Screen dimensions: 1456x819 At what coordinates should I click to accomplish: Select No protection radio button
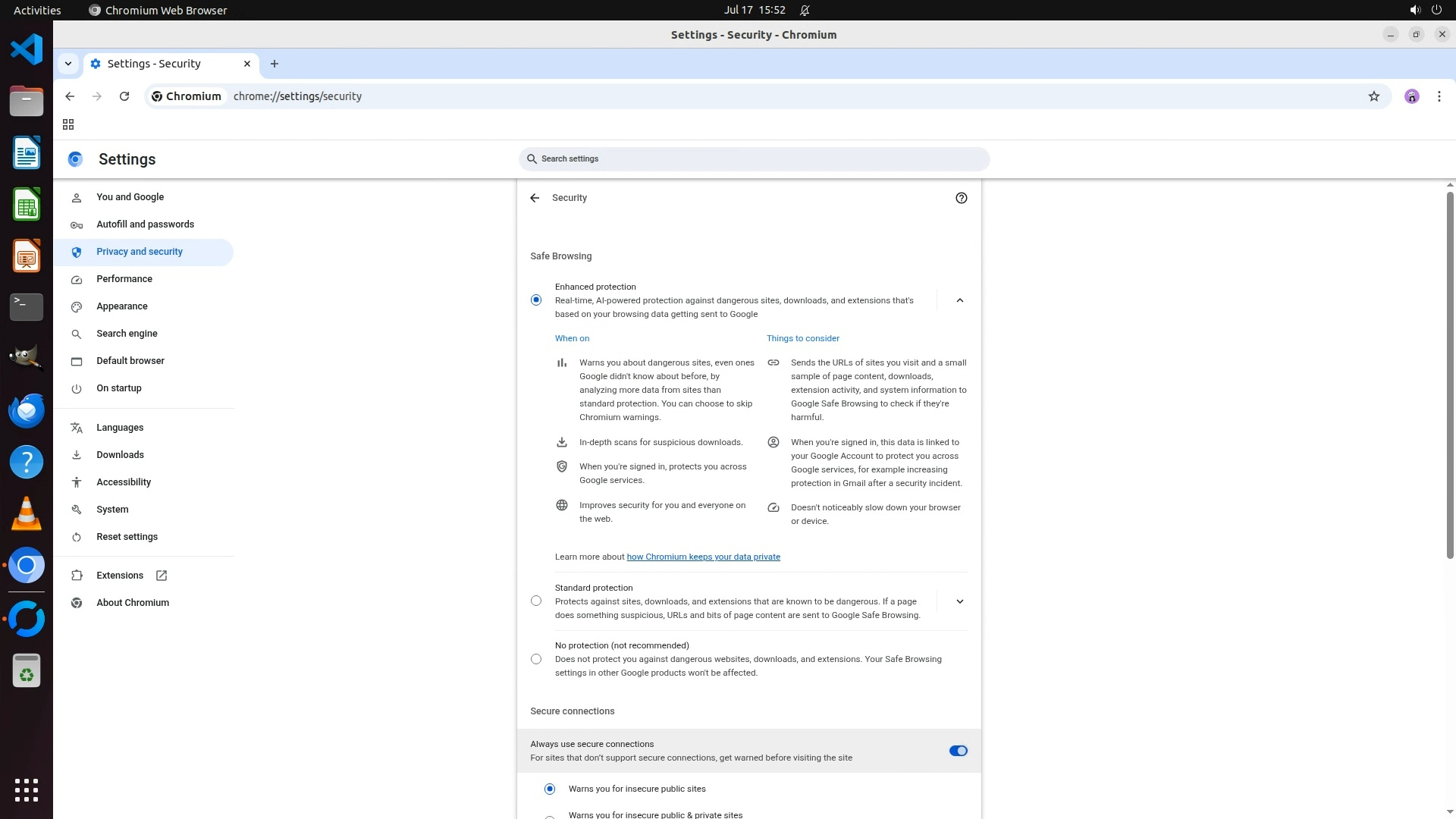coord(536,659)
